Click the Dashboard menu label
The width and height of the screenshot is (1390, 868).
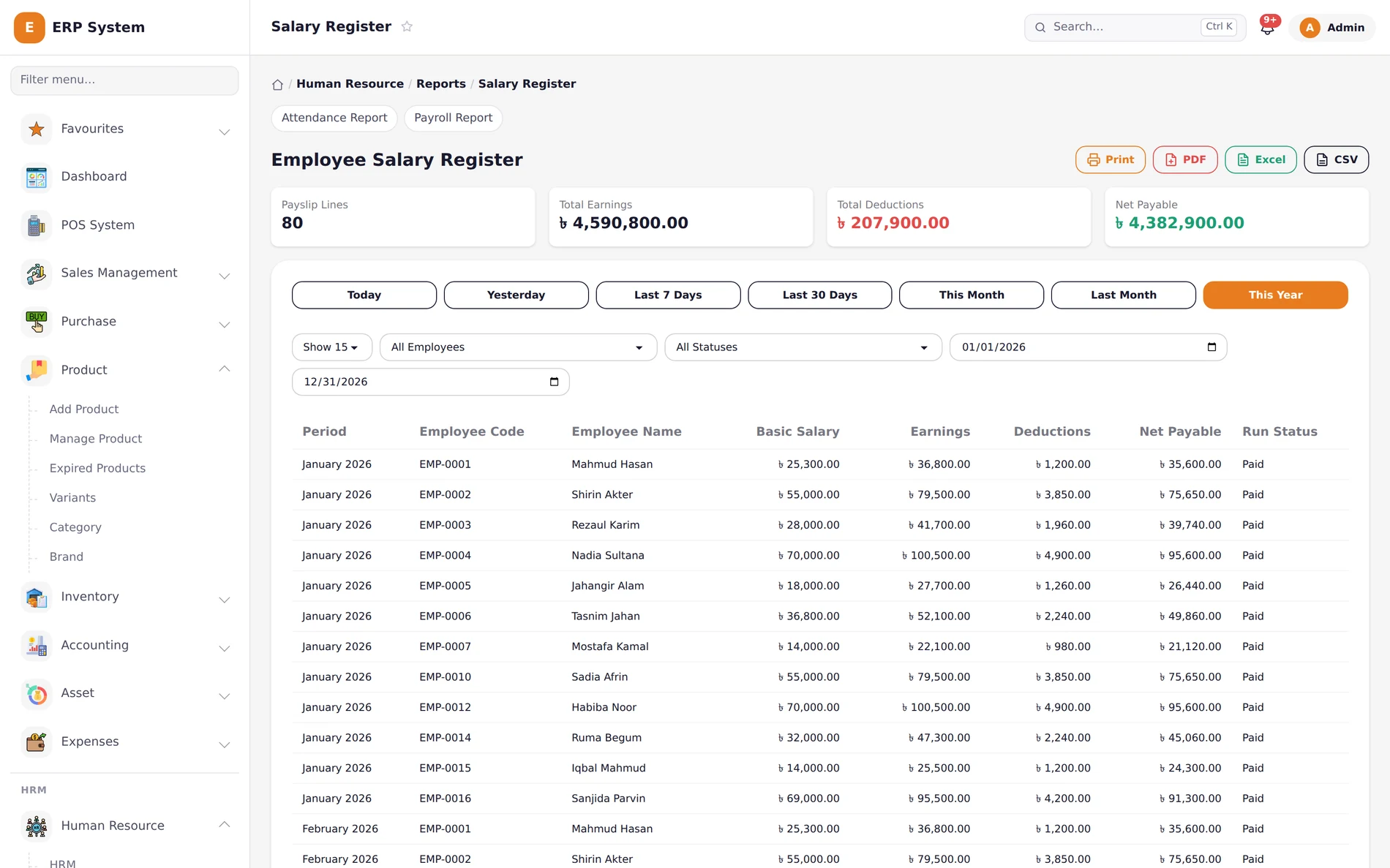click(94, 177)
